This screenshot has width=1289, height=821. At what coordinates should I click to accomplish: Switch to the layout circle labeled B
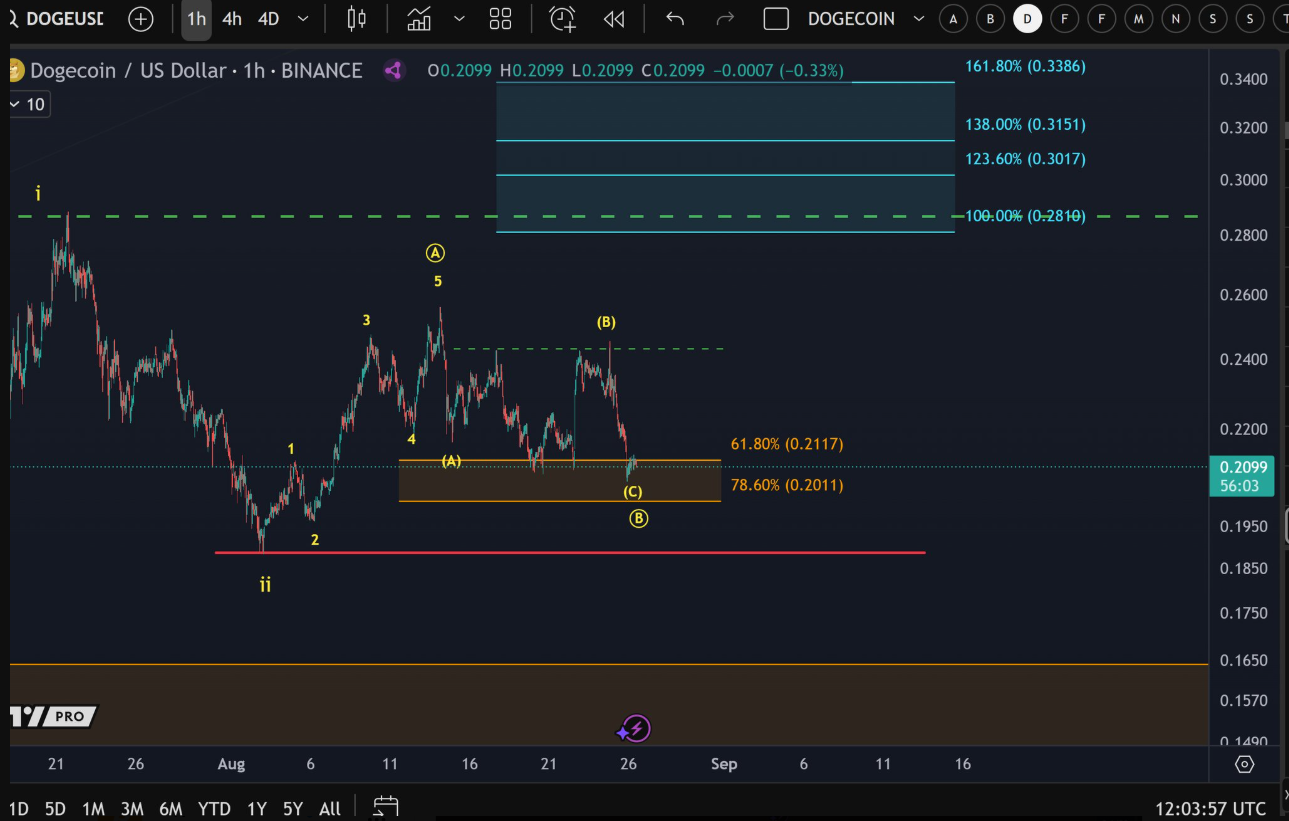[990, 19]
